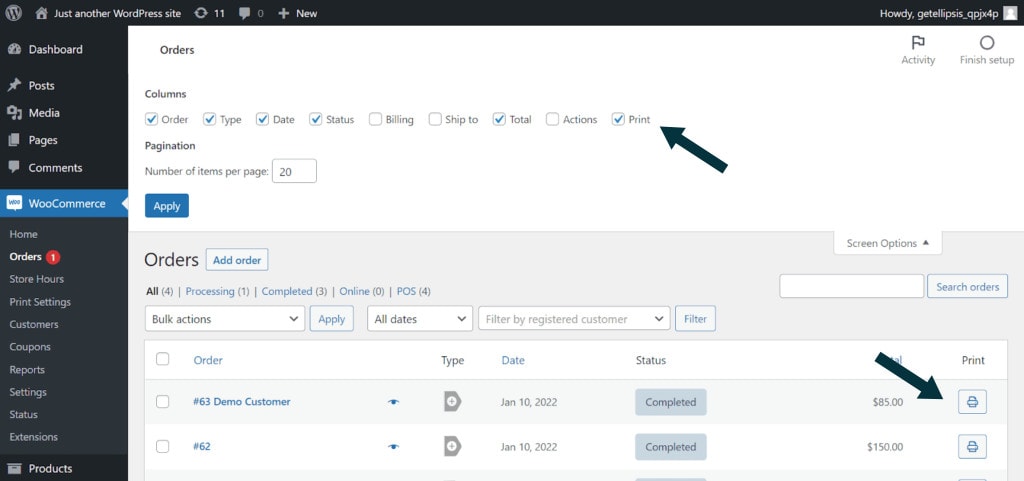Screen dimensions: 1024x481
Task: Click the printer icon for order #62
Action: click(x=972, y=447)
